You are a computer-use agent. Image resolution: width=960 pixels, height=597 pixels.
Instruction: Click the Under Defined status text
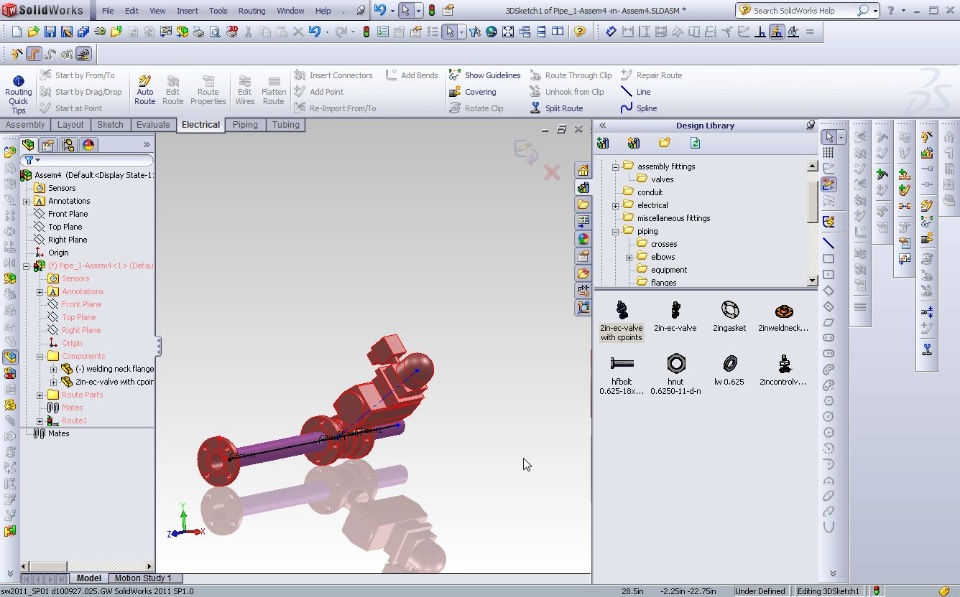point(760,591)
